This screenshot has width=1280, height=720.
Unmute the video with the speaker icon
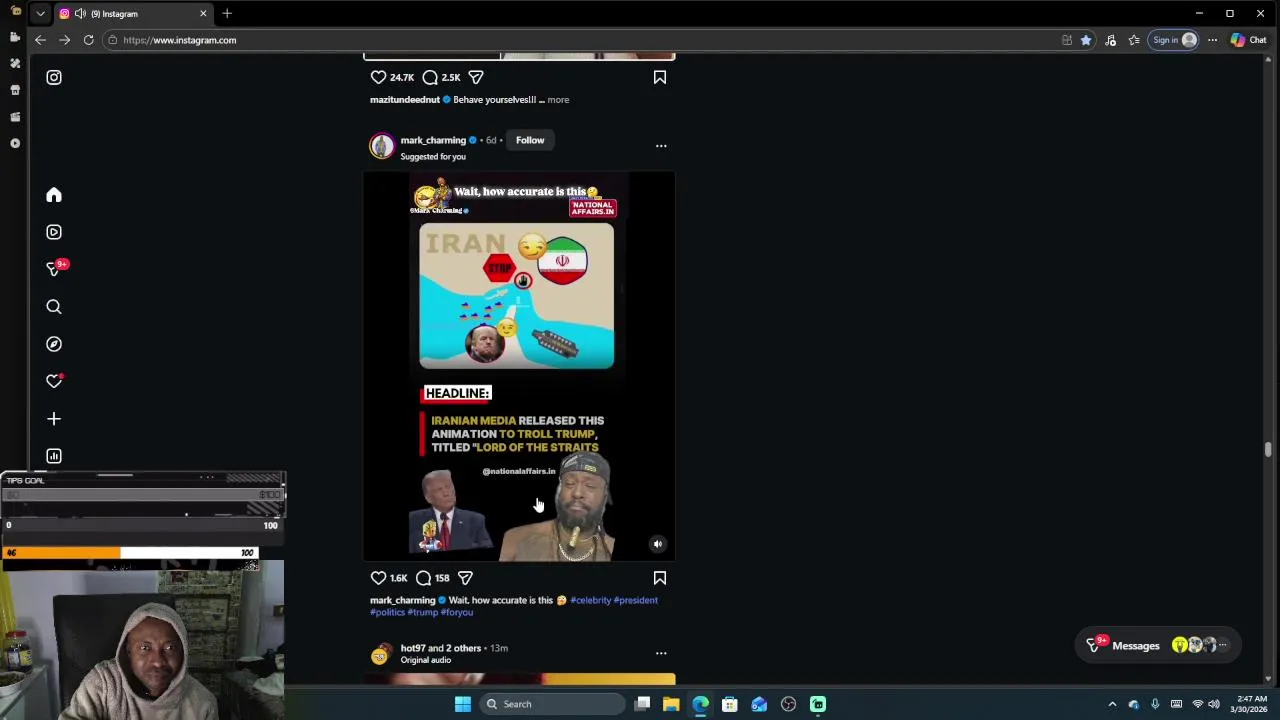[x=657, y=544]
